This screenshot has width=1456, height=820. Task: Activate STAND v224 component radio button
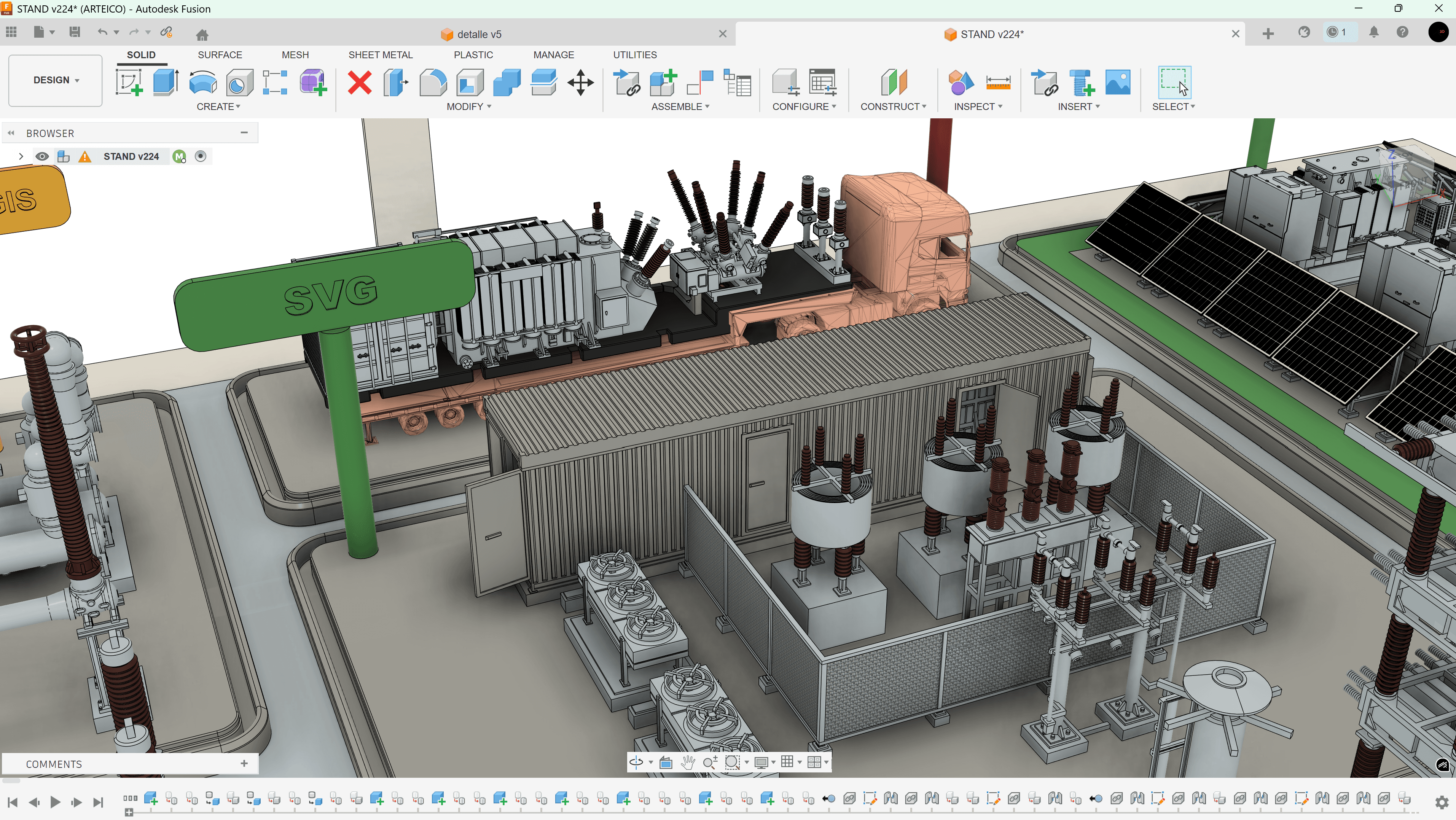click(201, 156)
